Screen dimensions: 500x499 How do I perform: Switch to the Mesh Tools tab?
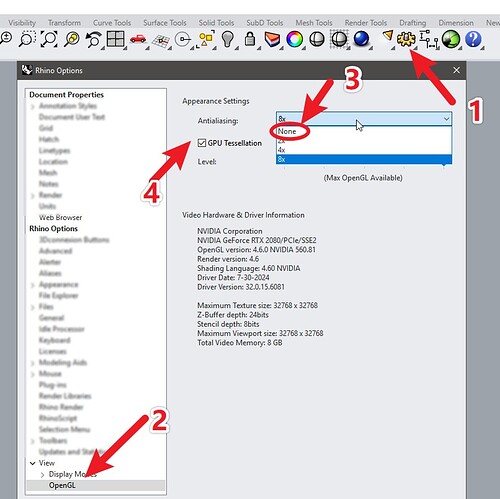314,23
